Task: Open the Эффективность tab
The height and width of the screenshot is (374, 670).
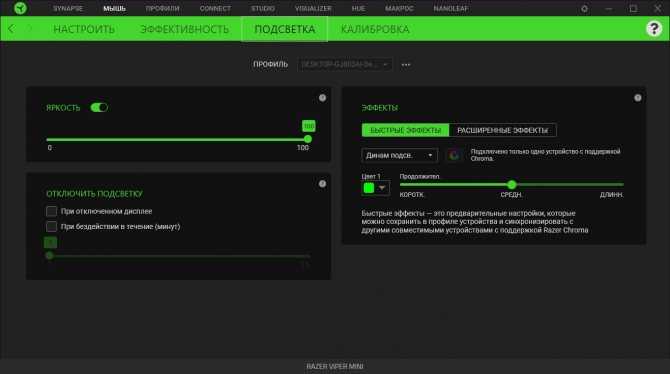Action: coord(185,29)
